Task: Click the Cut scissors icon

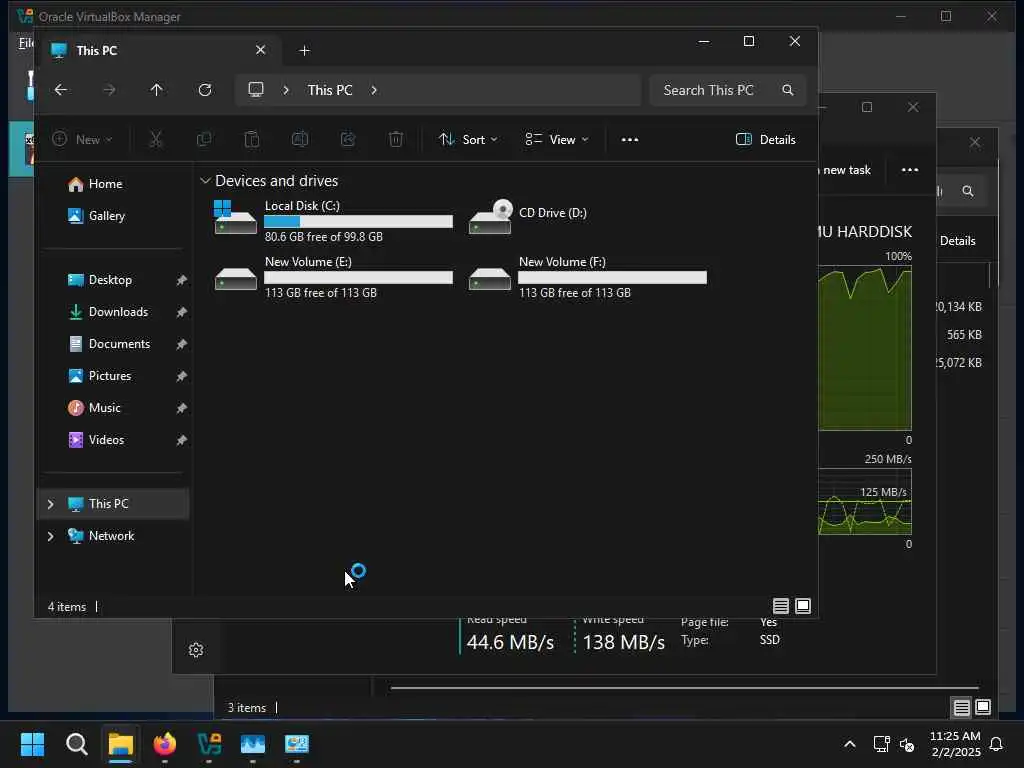Action: (155, 139)
